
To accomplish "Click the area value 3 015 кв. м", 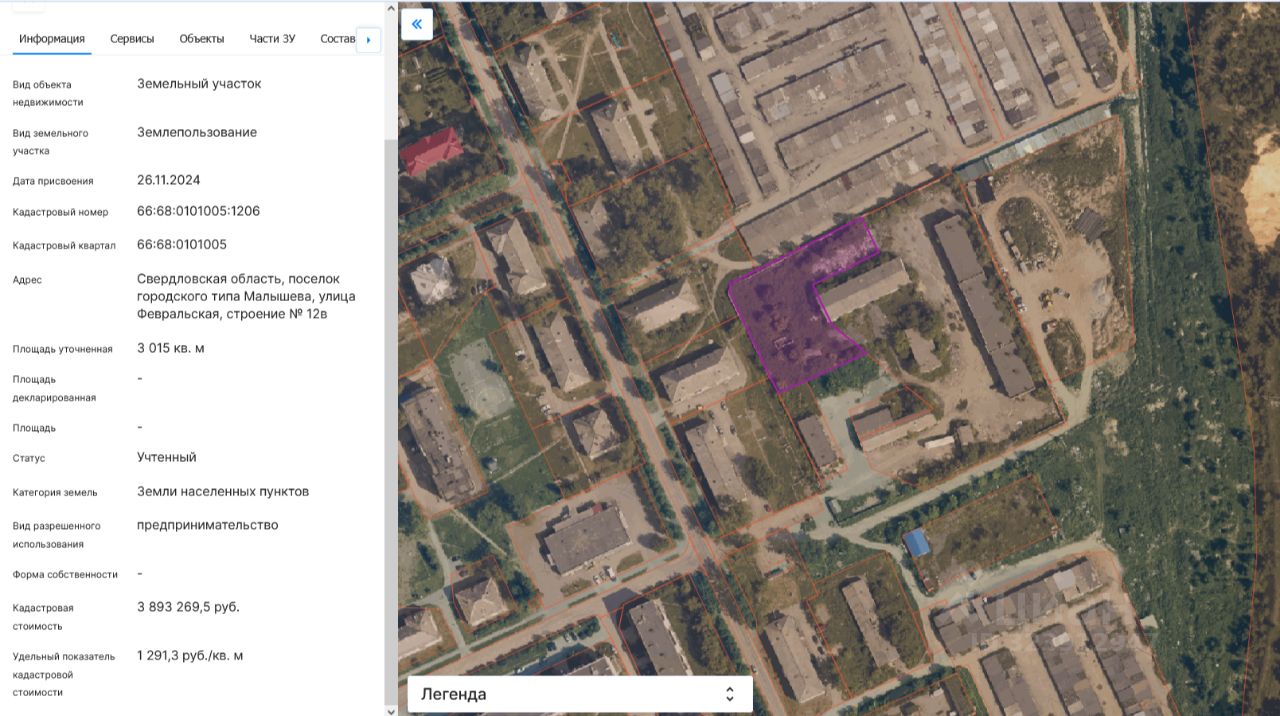I will (171, 348).
